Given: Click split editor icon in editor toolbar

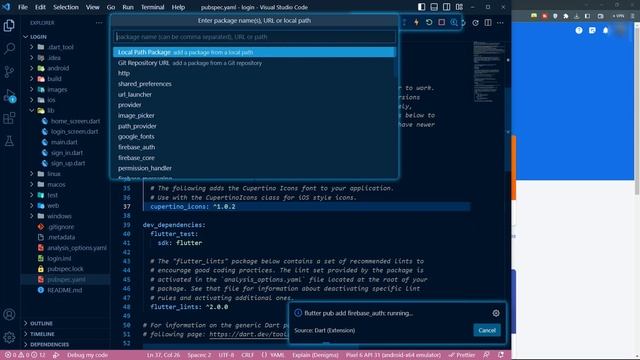Looking at the screenshot, I should coord(488,23).
